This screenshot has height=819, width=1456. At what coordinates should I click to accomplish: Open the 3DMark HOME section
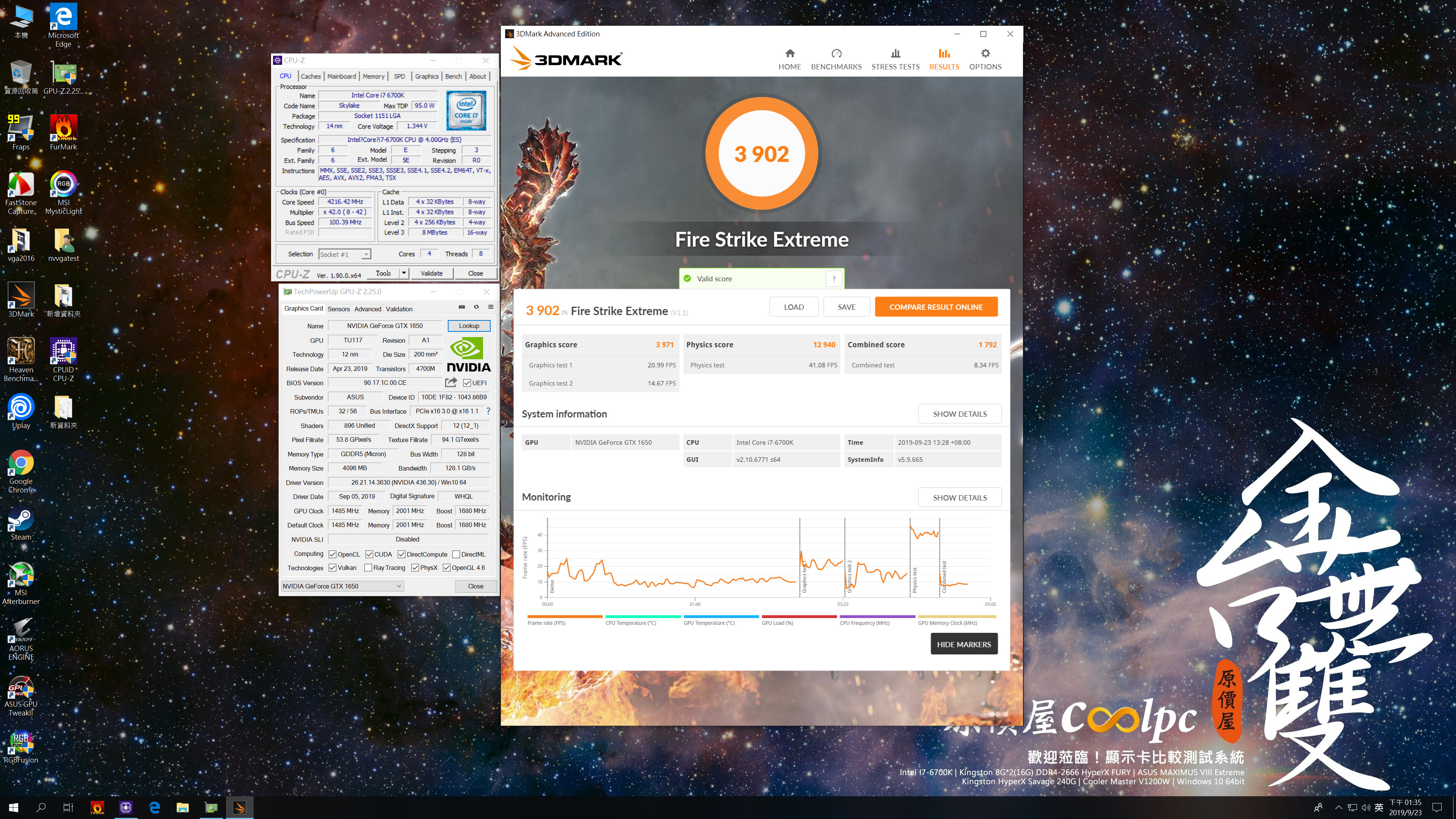(x=789, y=60)
